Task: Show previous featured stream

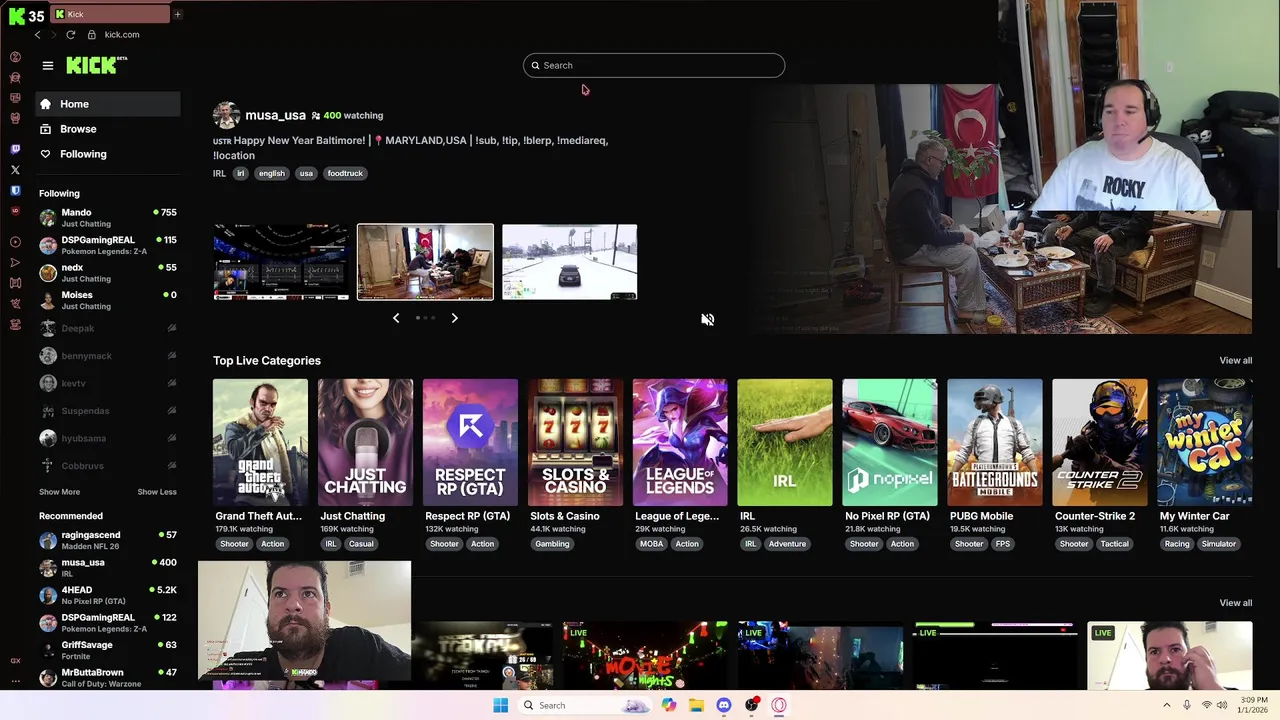Action: (396, 318)
